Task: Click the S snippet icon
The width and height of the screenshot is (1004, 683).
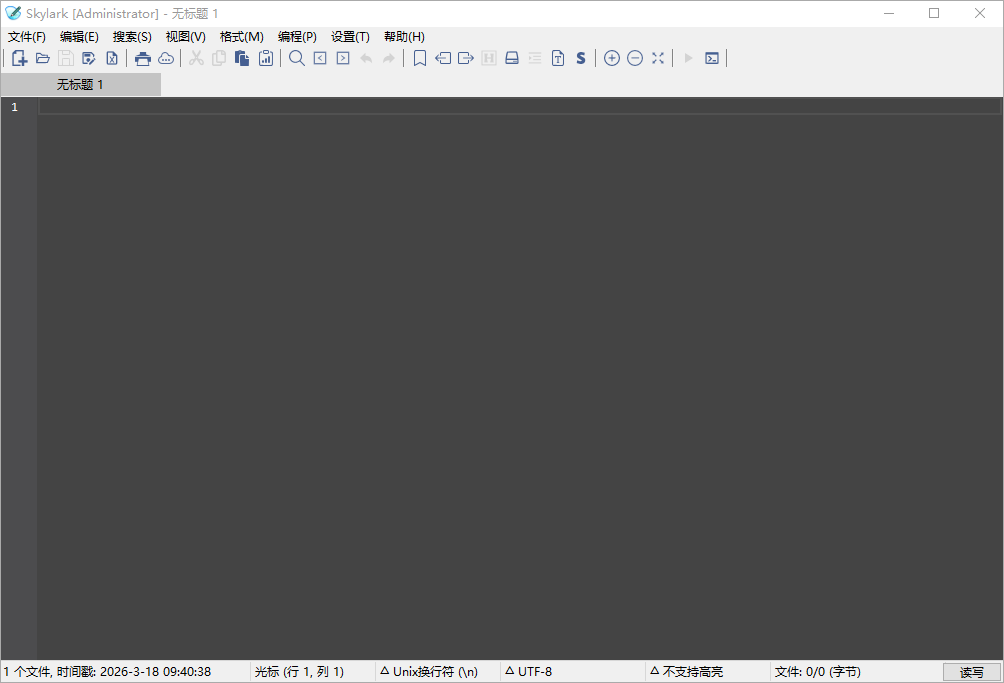Action: [x=580, y=58]
